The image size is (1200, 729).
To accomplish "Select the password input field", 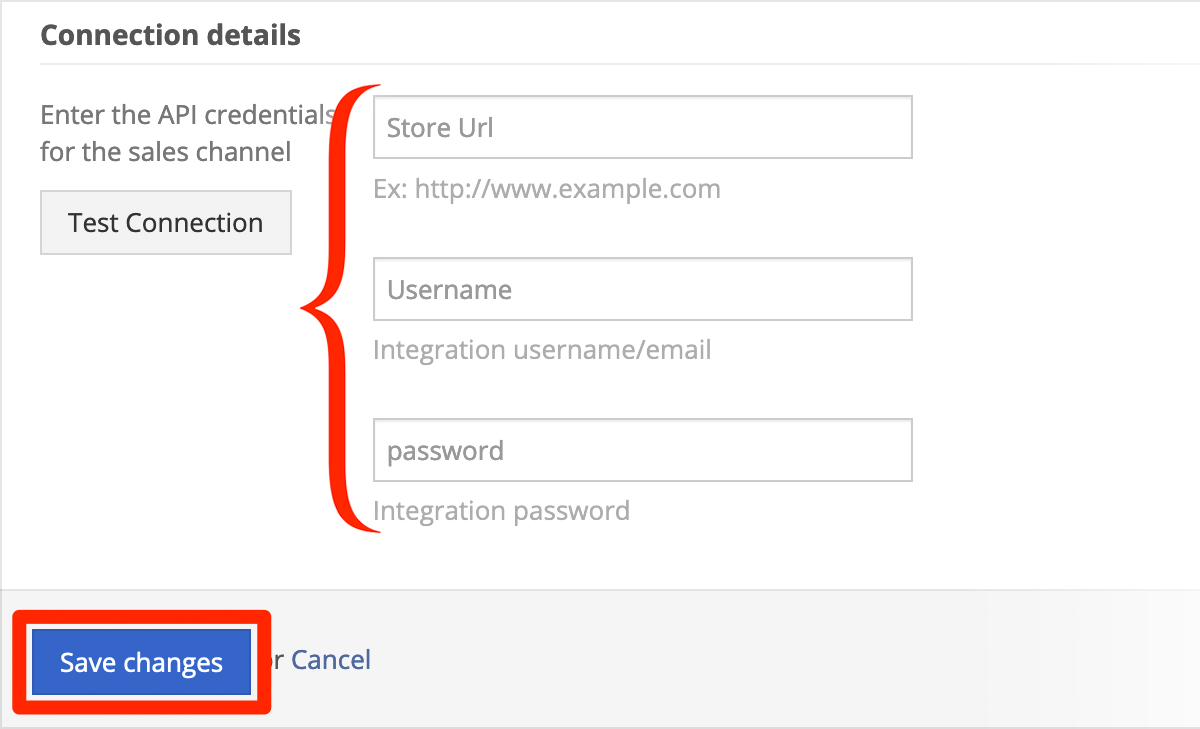I will 643,450.
